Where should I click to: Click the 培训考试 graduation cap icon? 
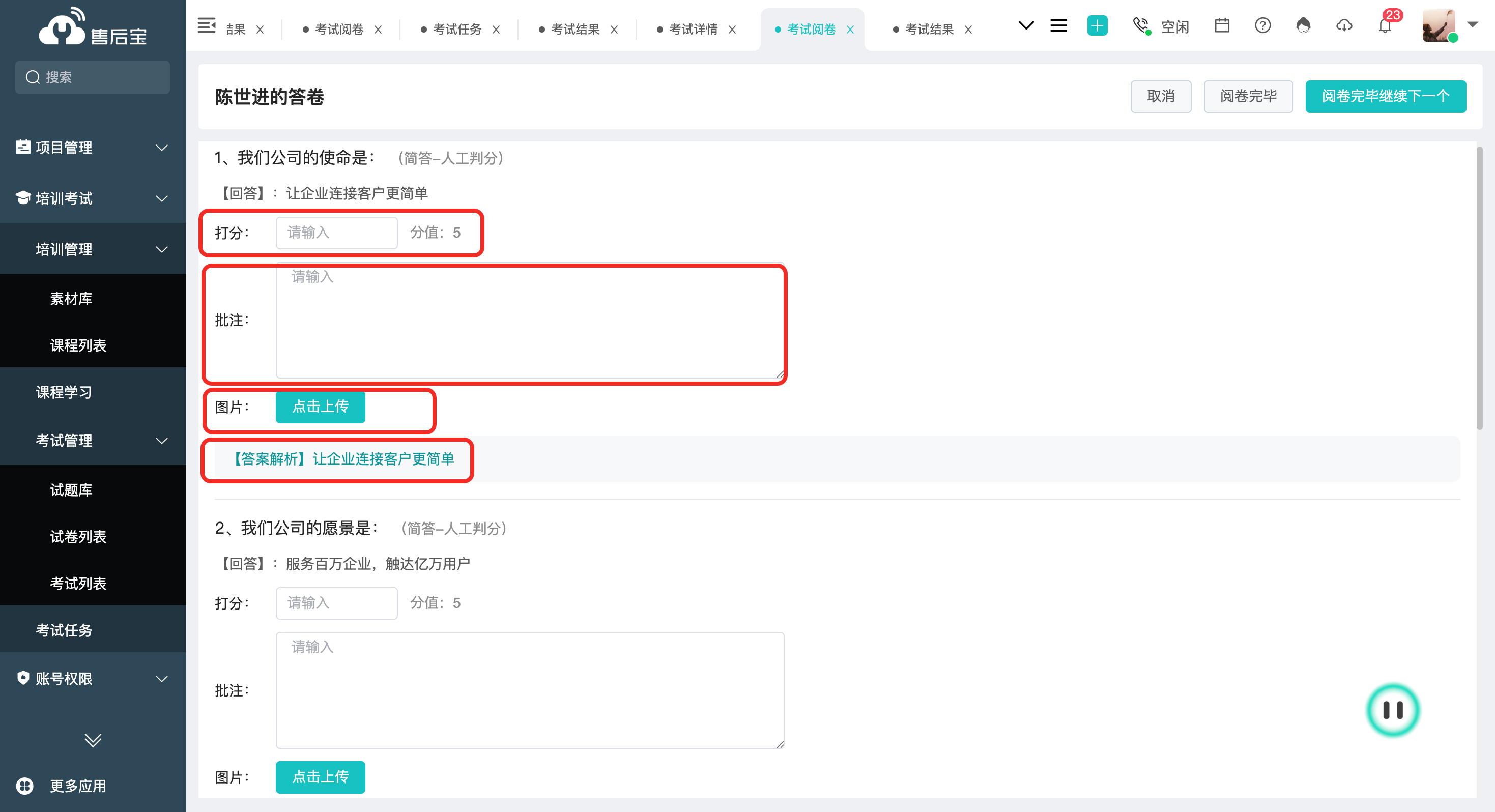pos(23,198)
